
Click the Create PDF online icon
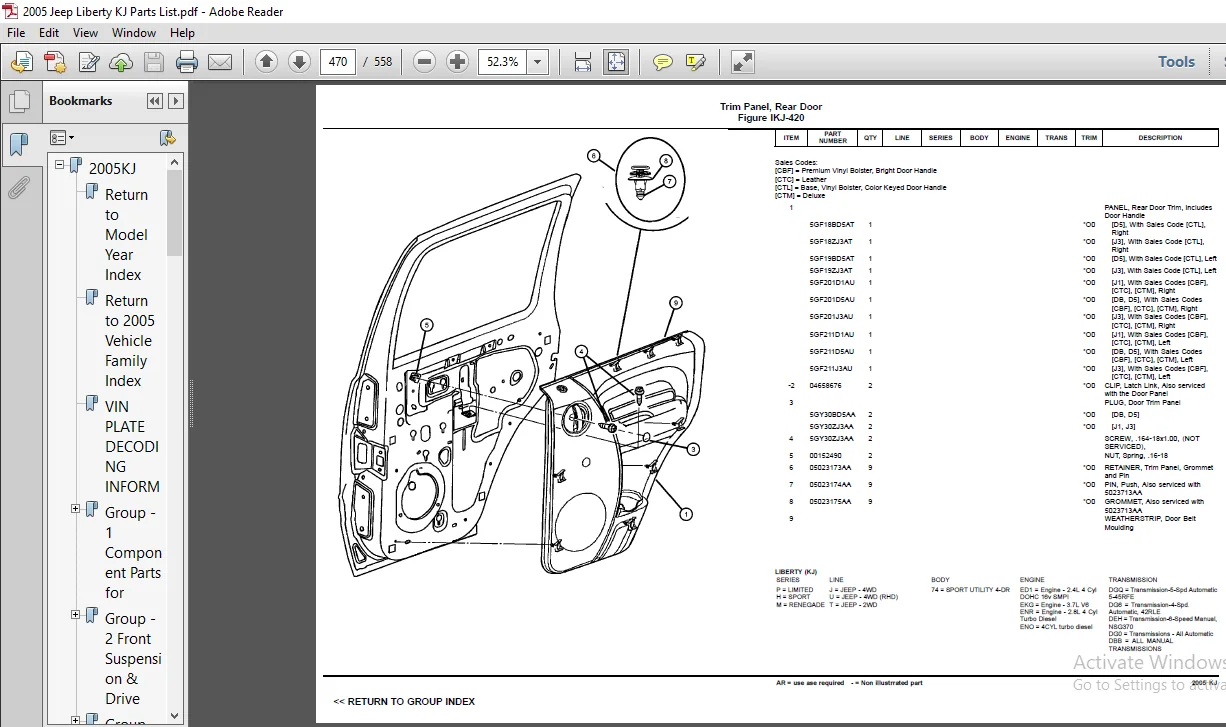(54, 62)
